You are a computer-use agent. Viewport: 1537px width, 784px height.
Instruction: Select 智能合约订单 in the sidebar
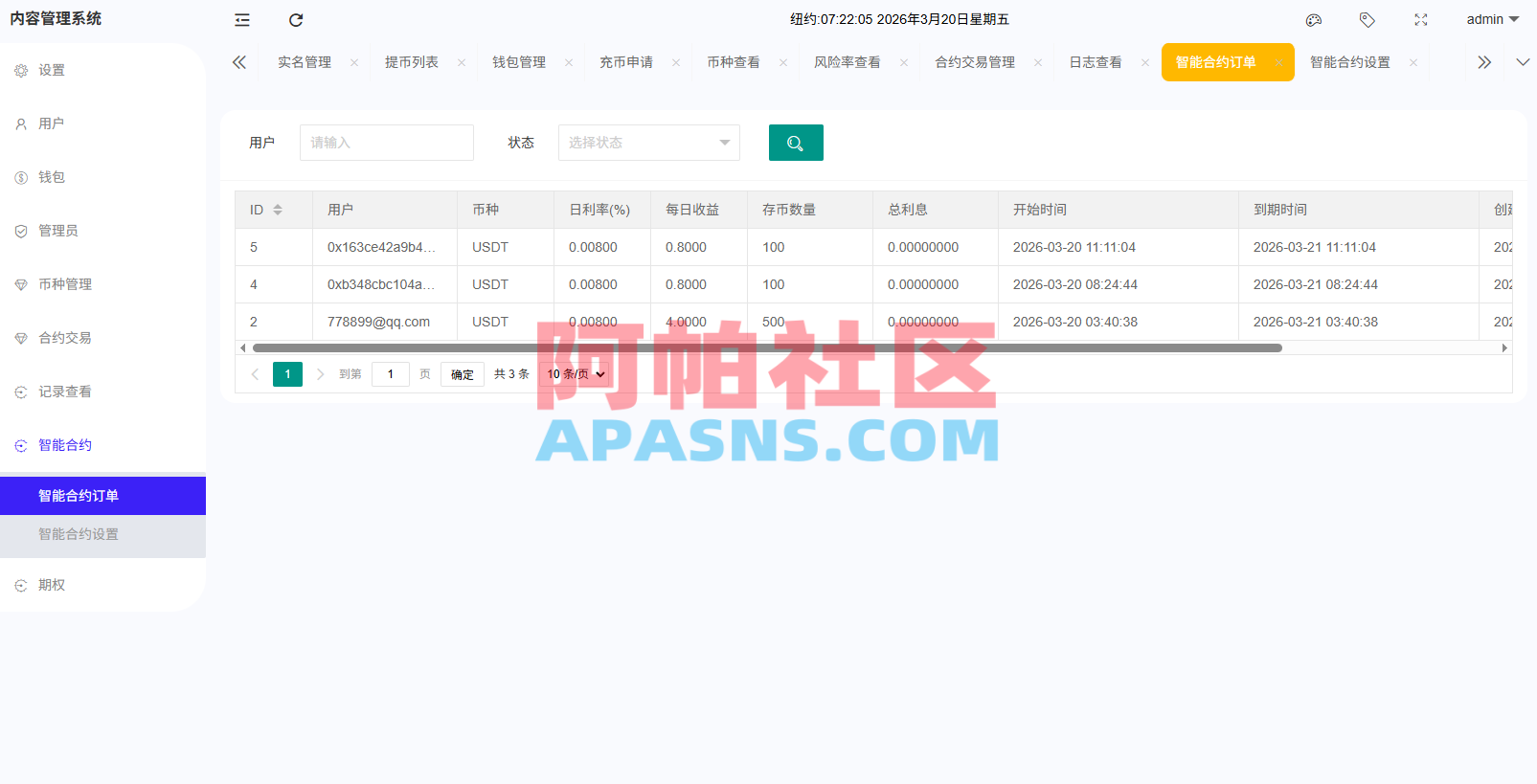point(102,496)
